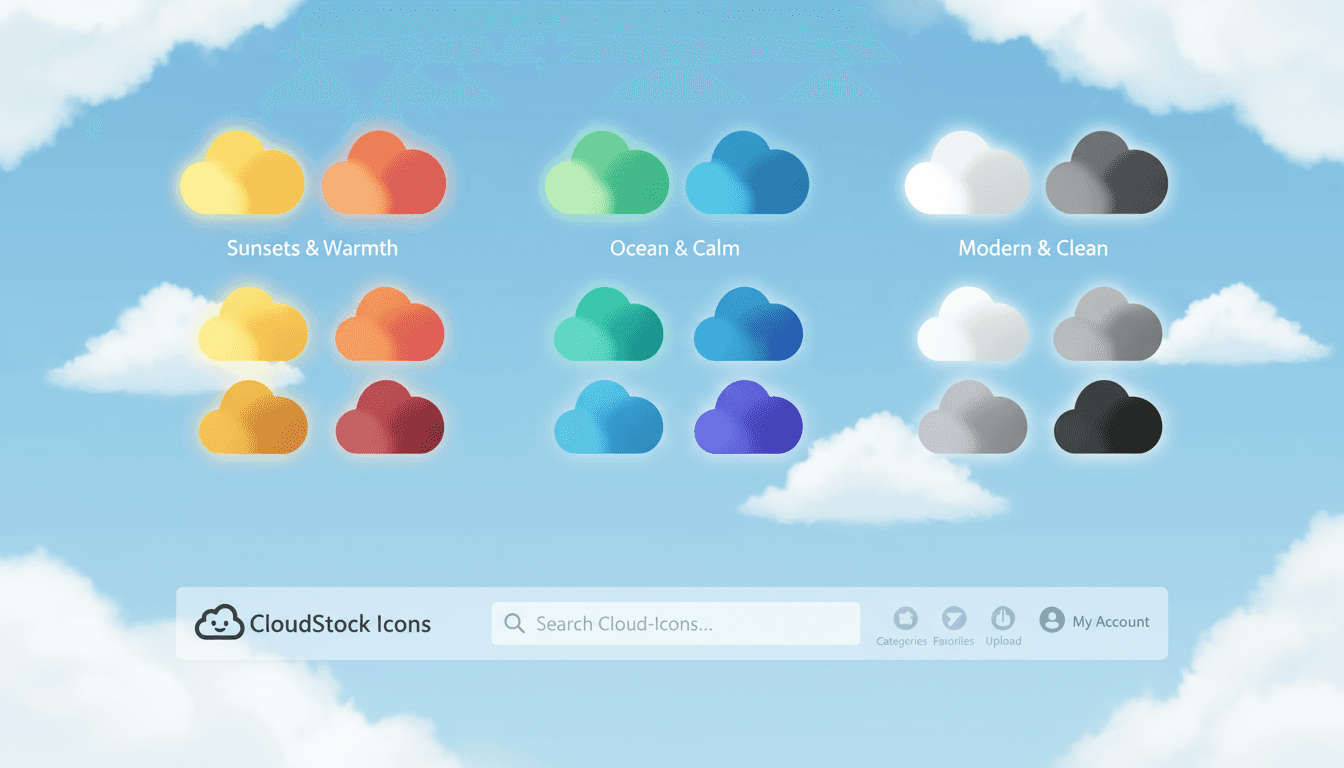Click the Upload icon
1344x768 pixels.
(1003, 618)
